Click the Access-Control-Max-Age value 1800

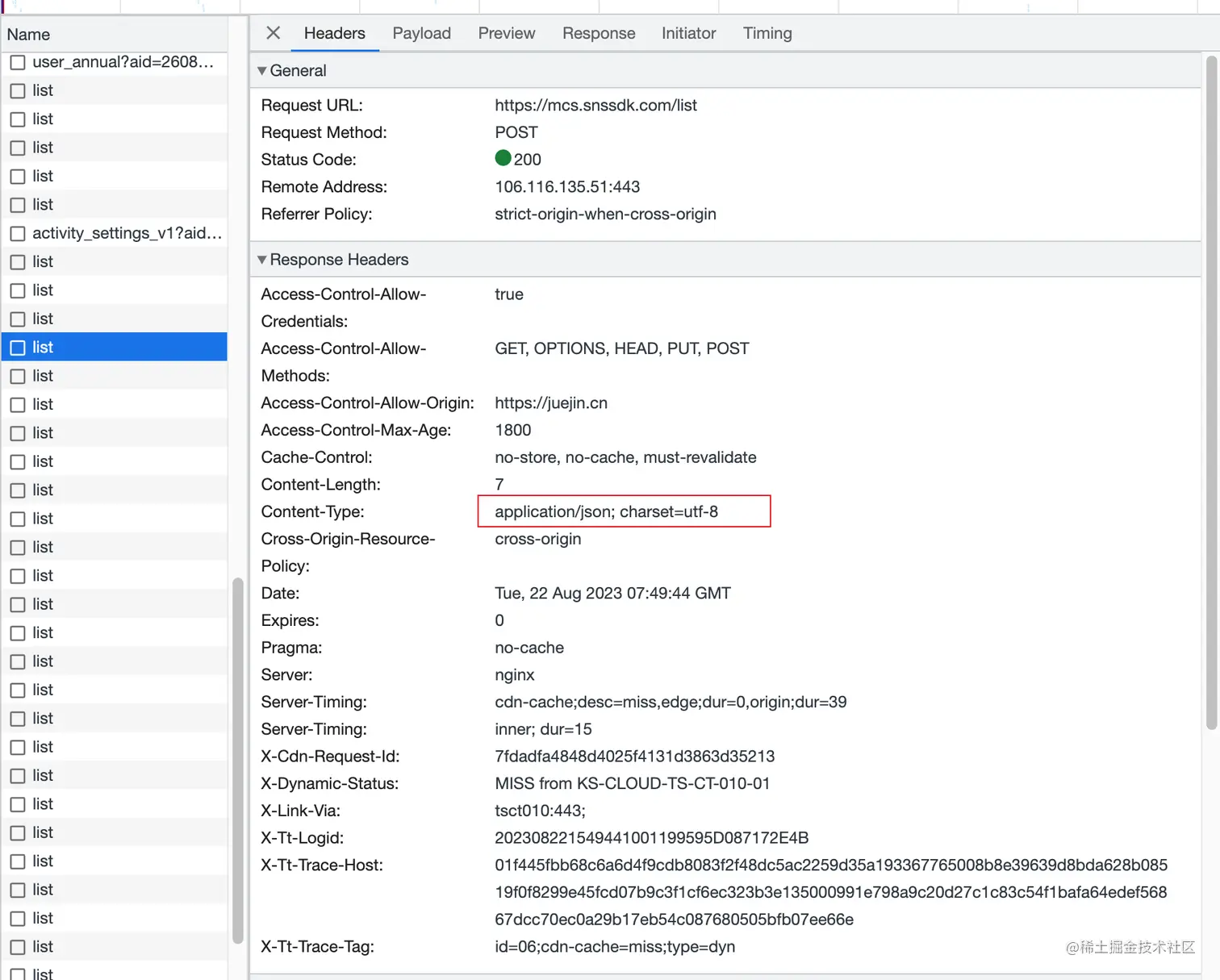(513, 431)
